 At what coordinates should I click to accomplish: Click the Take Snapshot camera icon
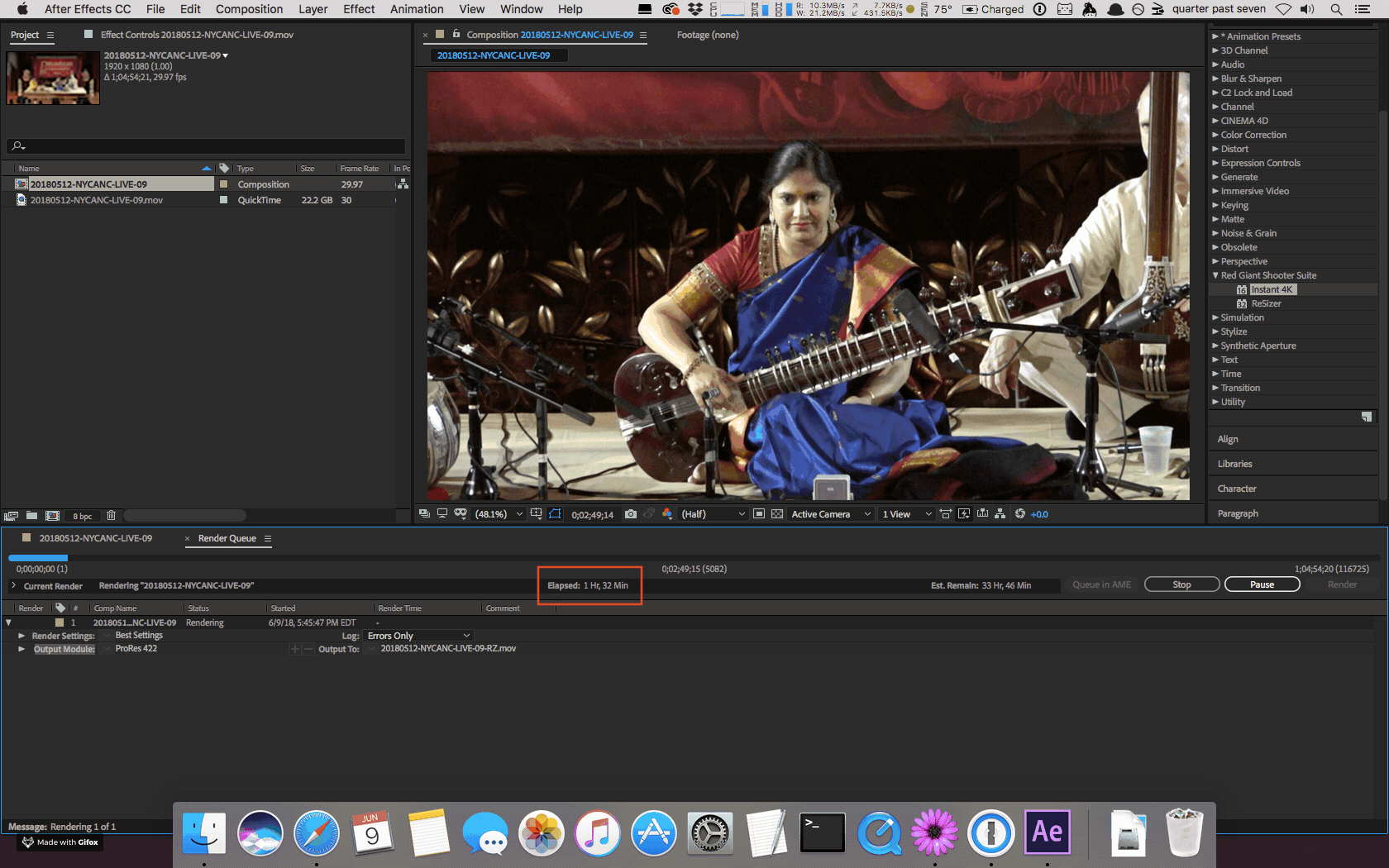[x=631, y=514]
